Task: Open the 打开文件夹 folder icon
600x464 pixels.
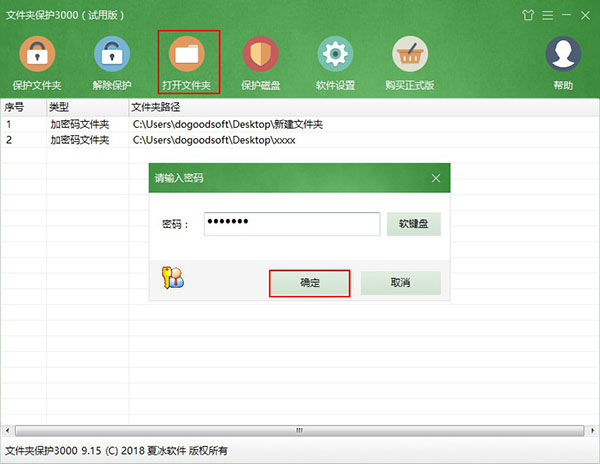Action: tap(187, 54)
